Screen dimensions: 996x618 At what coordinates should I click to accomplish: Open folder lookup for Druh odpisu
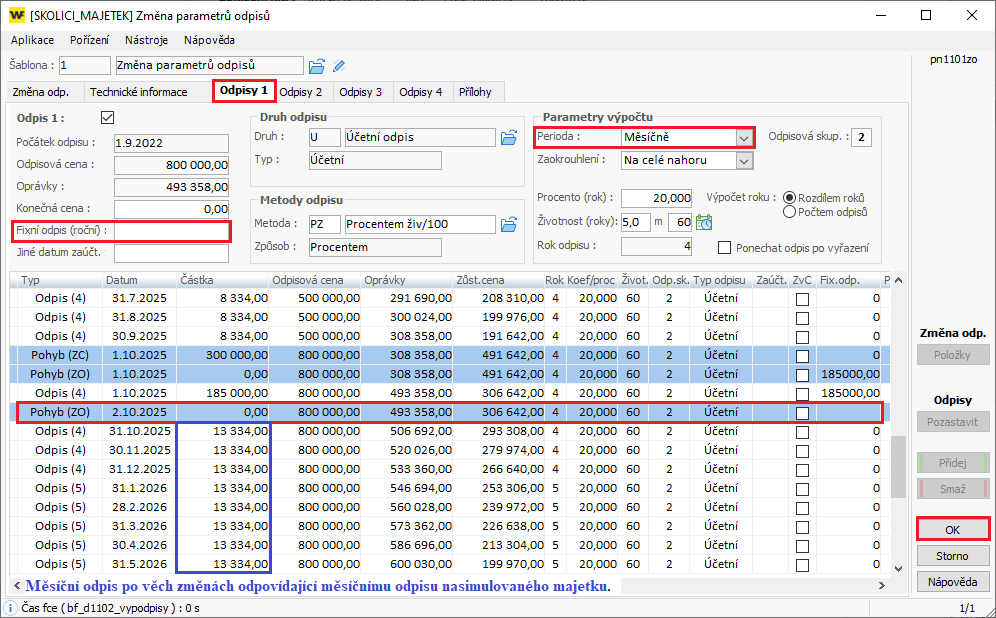tap(509, 137)
